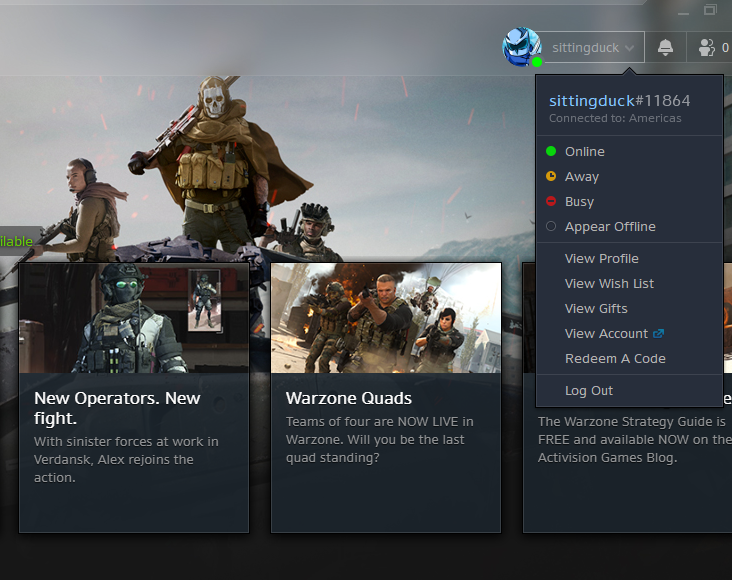Set status to Busy
The image size is (732, 580).
(x=629, y=202)
